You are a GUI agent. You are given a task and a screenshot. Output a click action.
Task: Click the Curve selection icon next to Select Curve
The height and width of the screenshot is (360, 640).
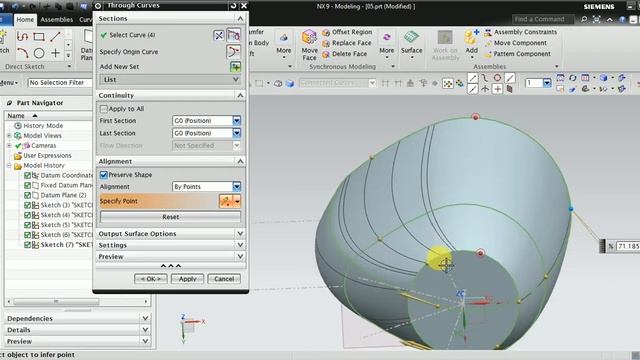(233, 36)
